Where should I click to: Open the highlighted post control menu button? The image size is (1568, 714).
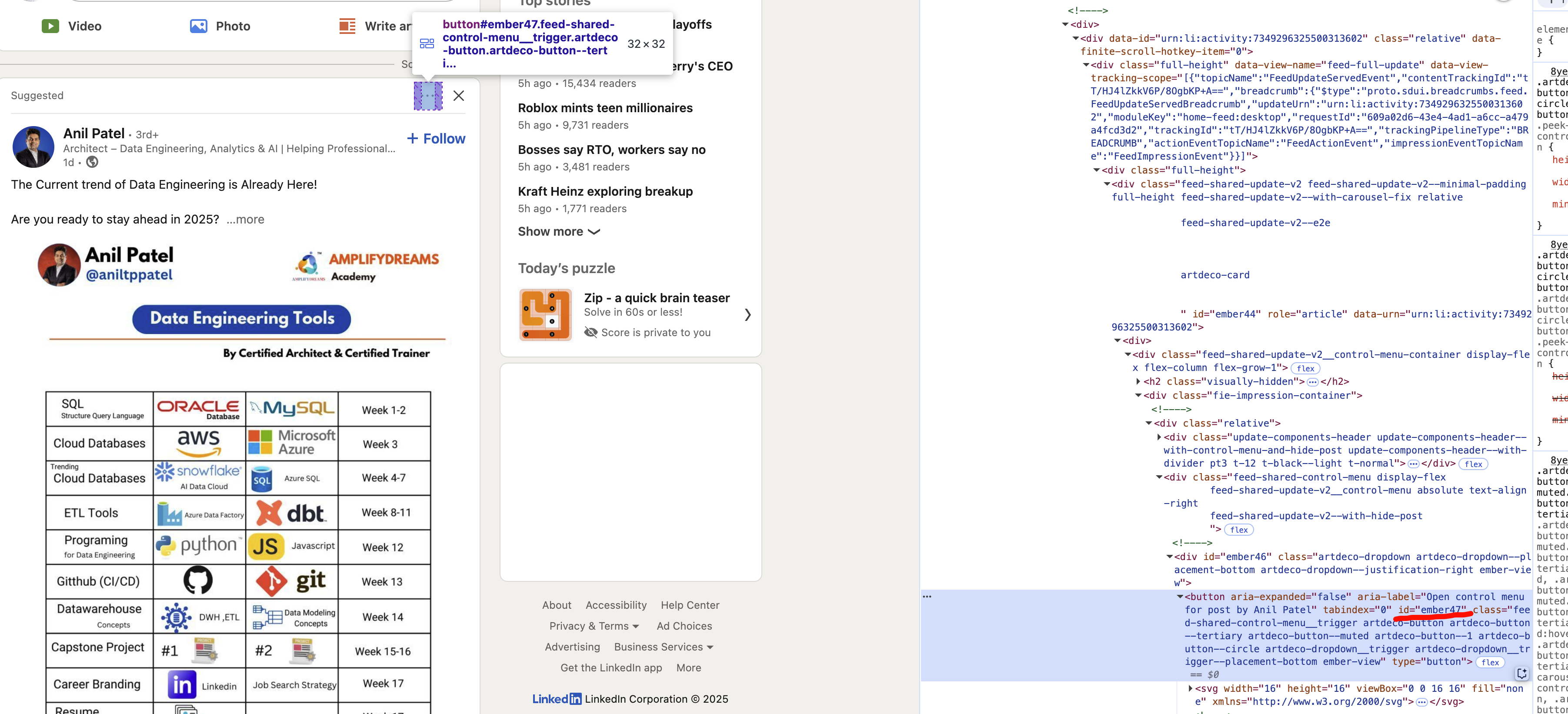[428, 96]
